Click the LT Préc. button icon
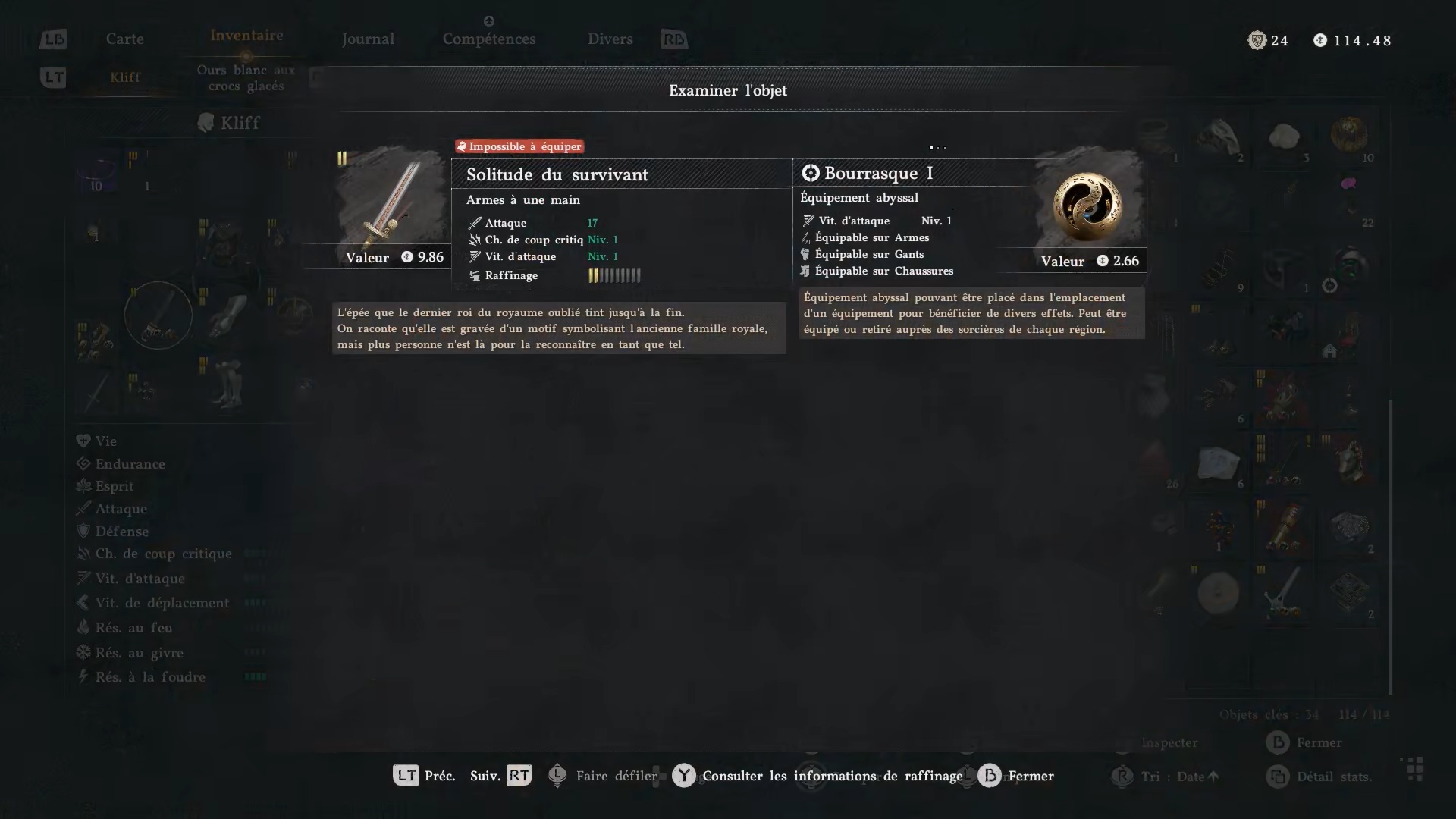The height and width of the screenshot is (819, 1456). (x=406, y=775)
